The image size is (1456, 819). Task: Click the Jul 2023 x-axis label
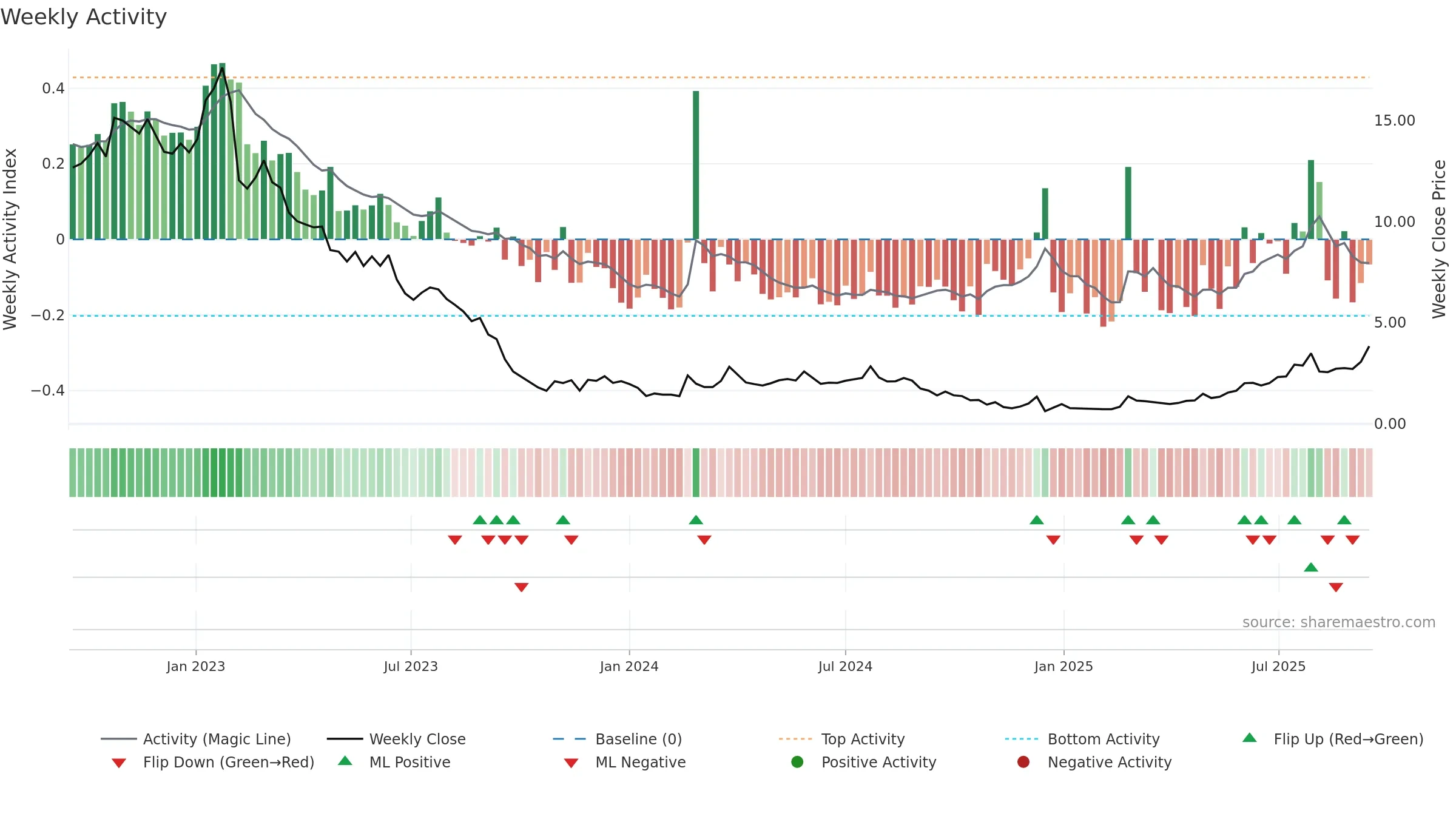(411, 667)
